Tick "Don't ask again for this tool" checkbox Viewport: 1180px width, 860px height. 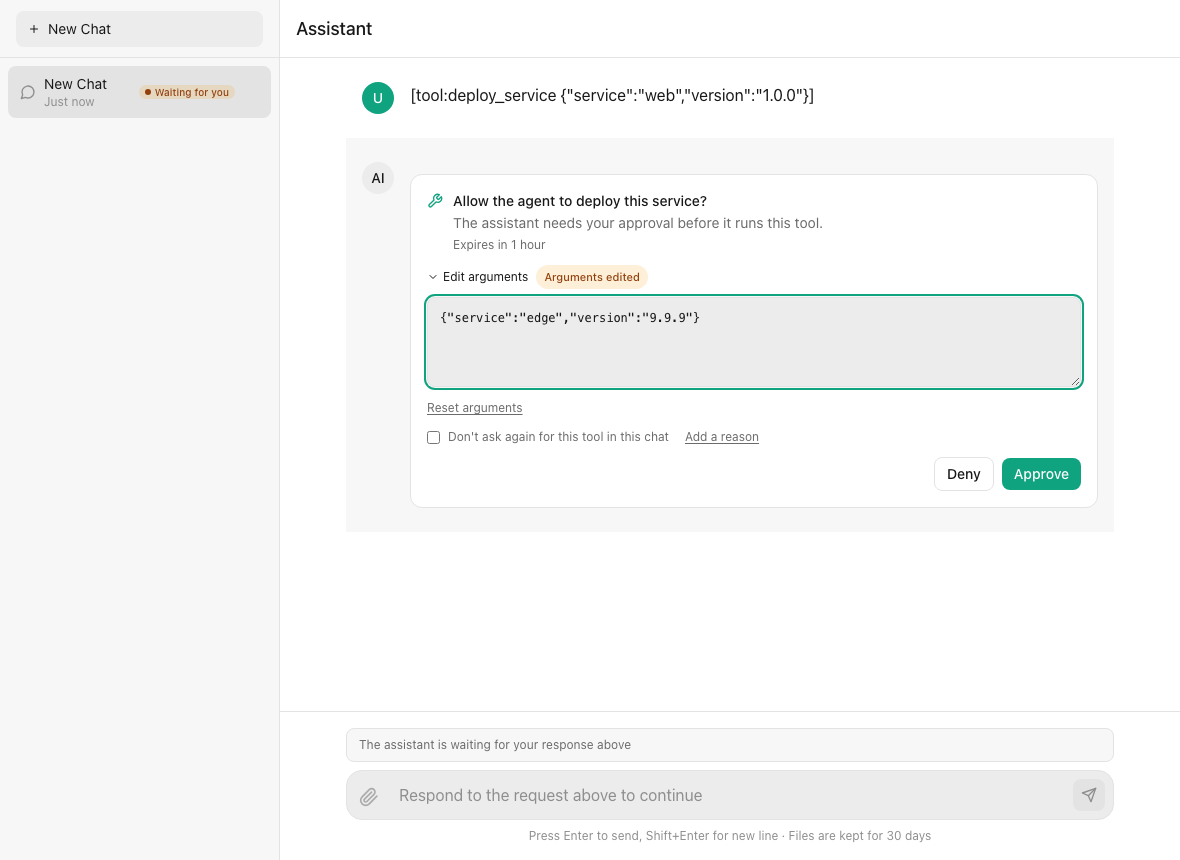pos(433,437)
